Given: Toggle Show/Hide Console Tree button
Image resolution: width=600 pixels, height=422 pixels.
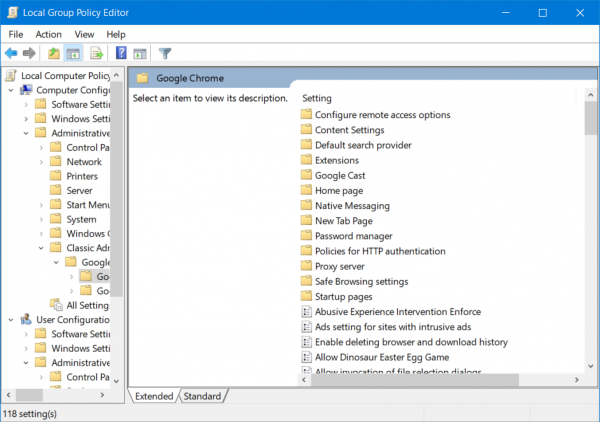Looking at the screenshot, I should point(73,53).
